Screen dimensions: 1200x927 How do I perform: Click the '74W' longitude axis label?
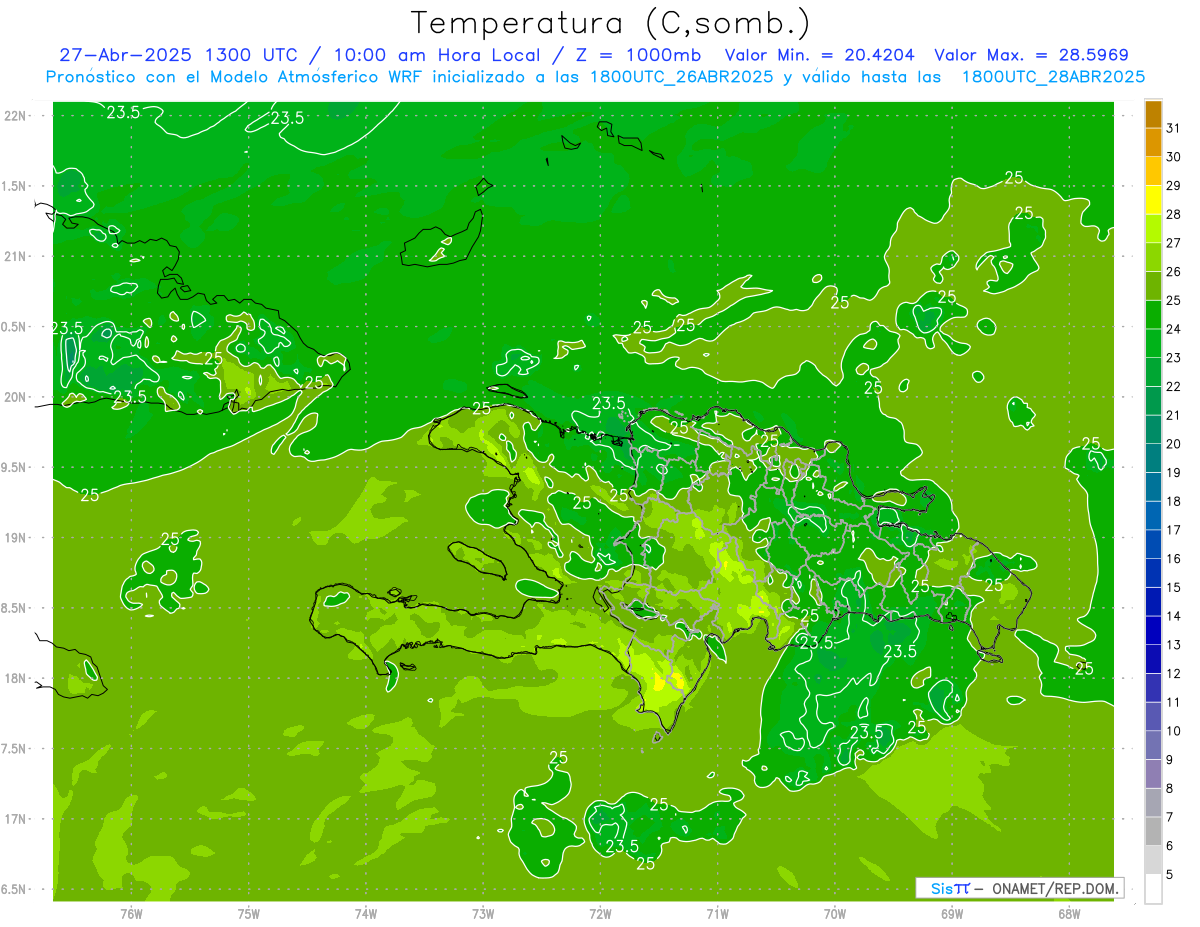tap(365, 912)
